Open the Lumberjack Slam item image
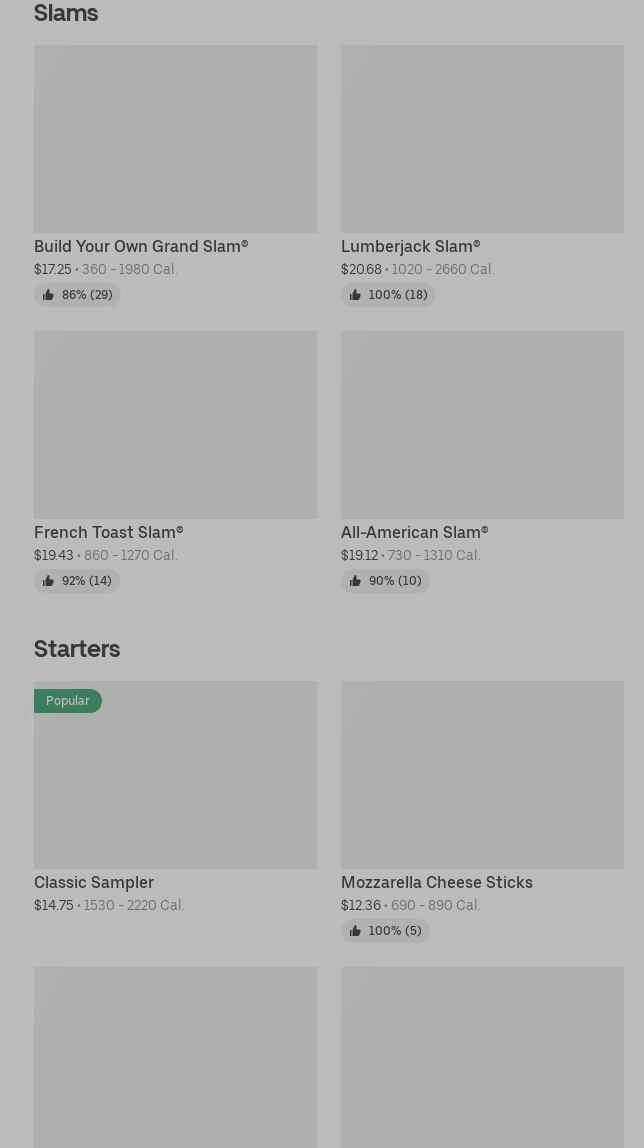This screenshot has width=644, height=1148. 482,139
